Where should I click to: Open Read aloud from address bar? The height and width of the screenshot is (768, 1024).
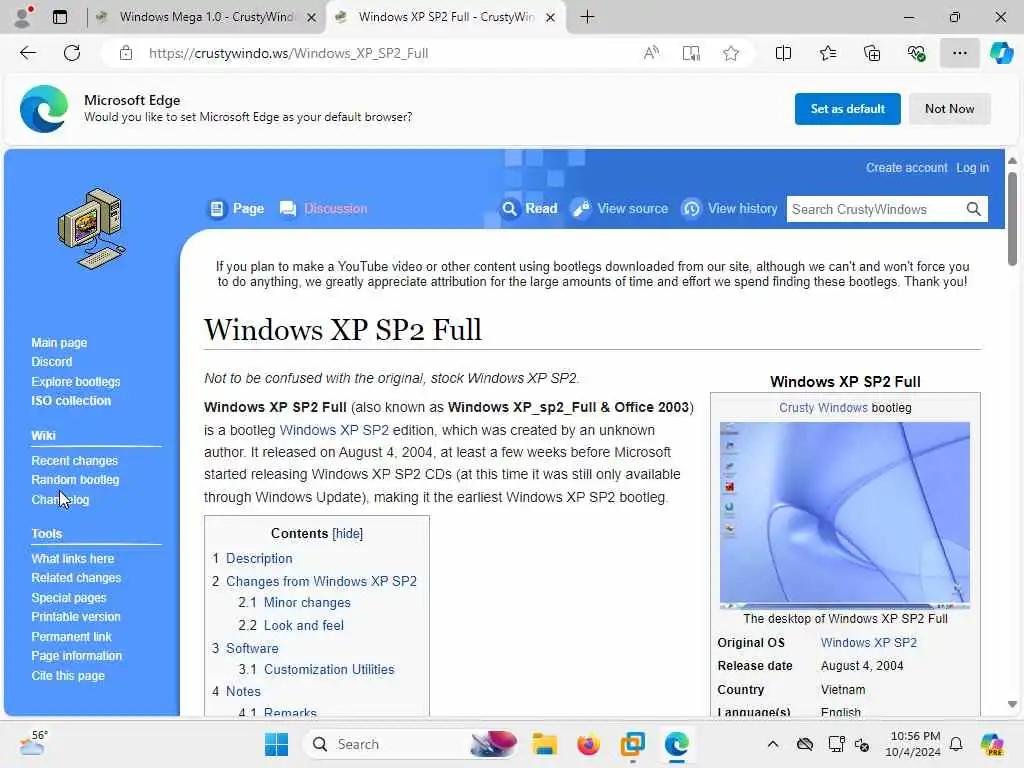651,53
